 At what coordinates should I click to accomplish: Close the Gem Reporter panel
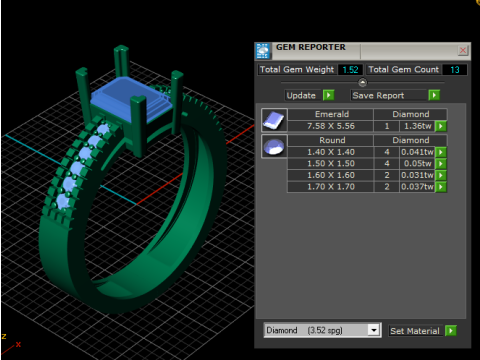point(463,50)
